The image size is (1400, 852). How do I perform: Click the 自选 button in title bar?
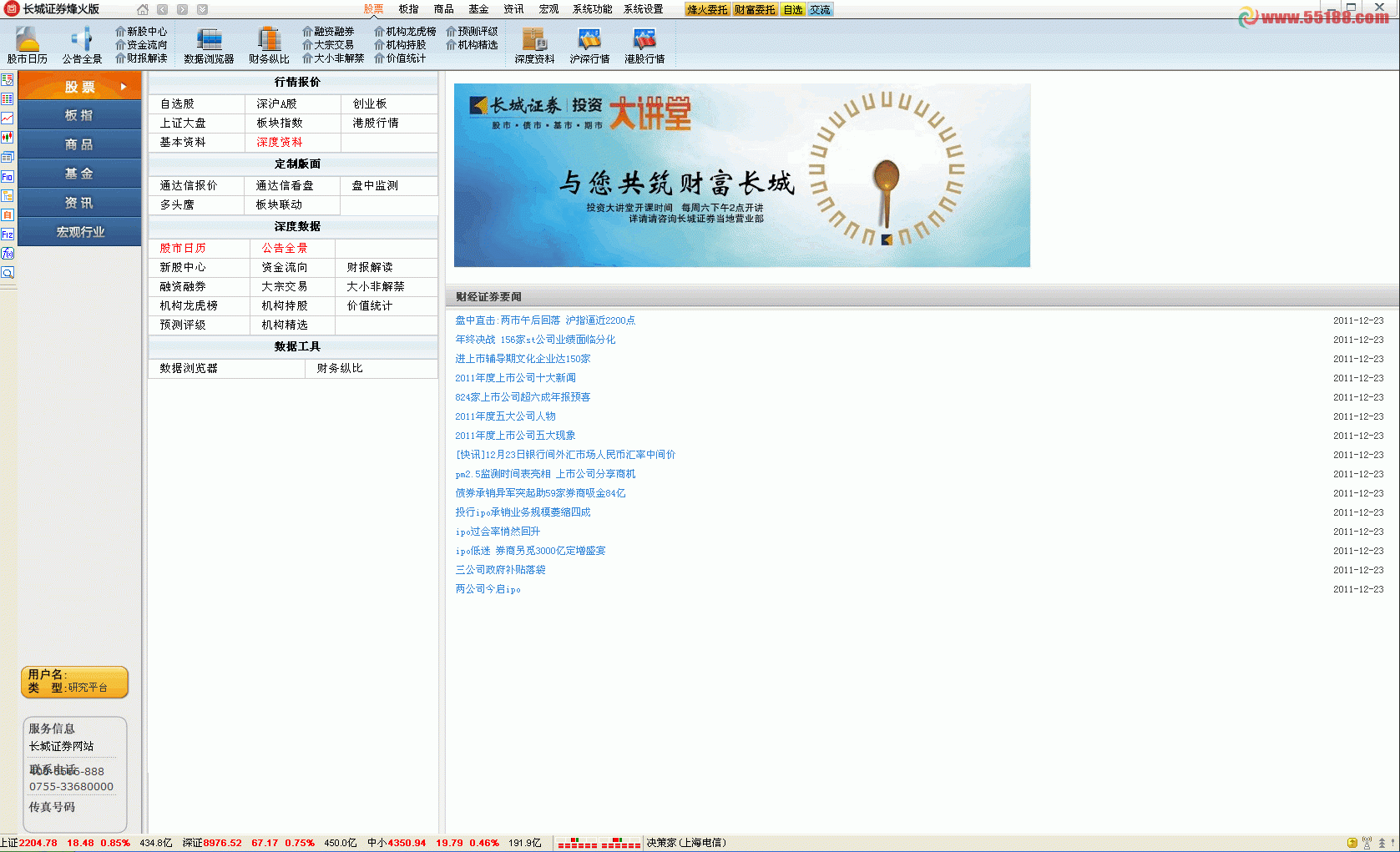click(793, 10)
